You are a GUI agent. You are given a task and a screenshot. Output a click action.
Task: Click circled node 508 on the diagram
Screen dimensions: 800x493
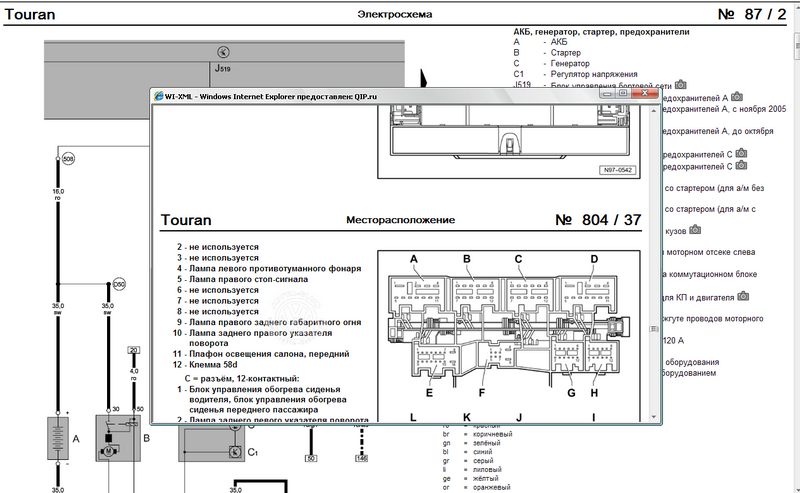[68, 159]
